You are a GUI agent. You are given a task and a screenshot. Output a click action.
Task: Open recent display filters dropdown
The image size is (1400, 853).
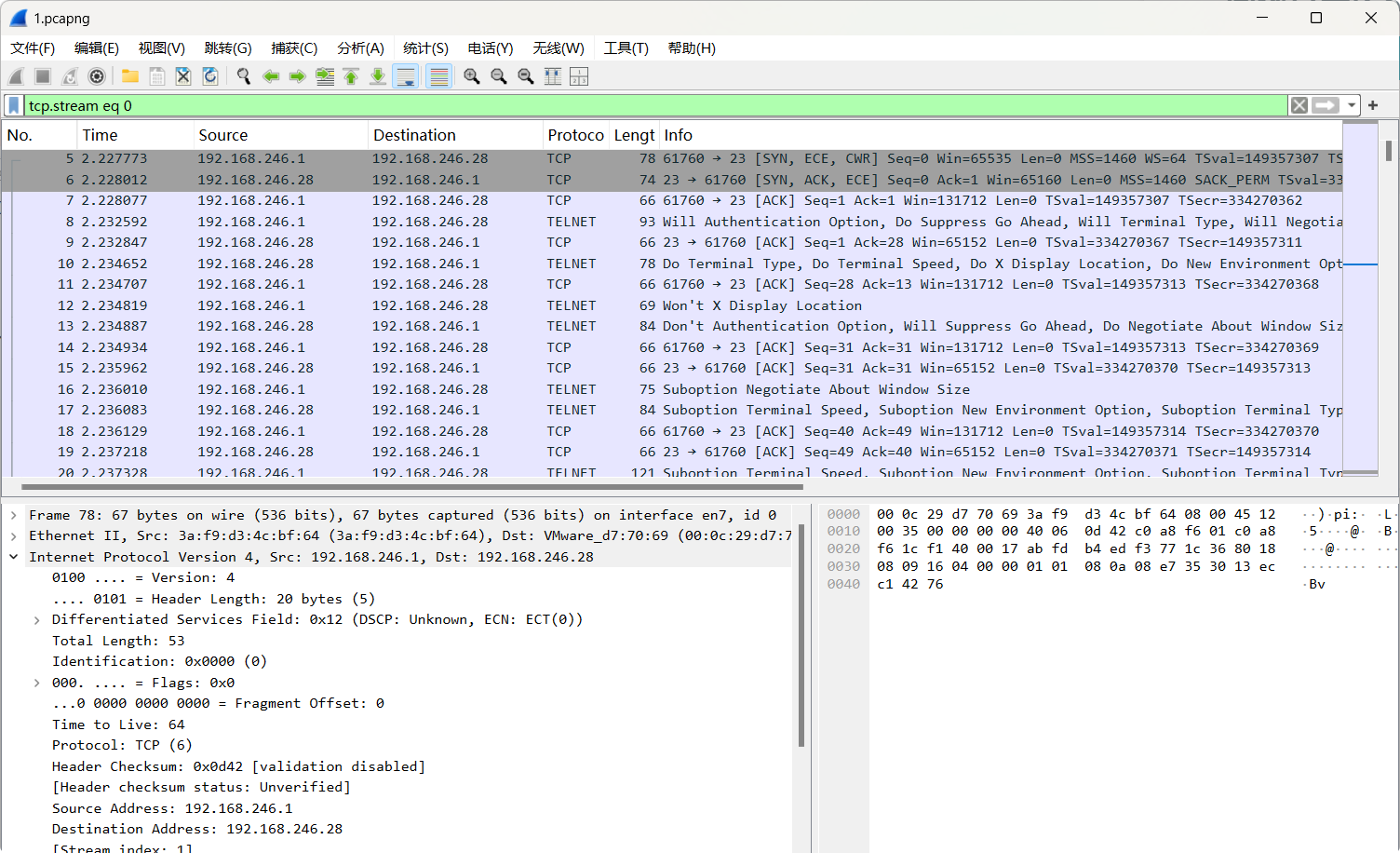click(x=1352, y=106)
